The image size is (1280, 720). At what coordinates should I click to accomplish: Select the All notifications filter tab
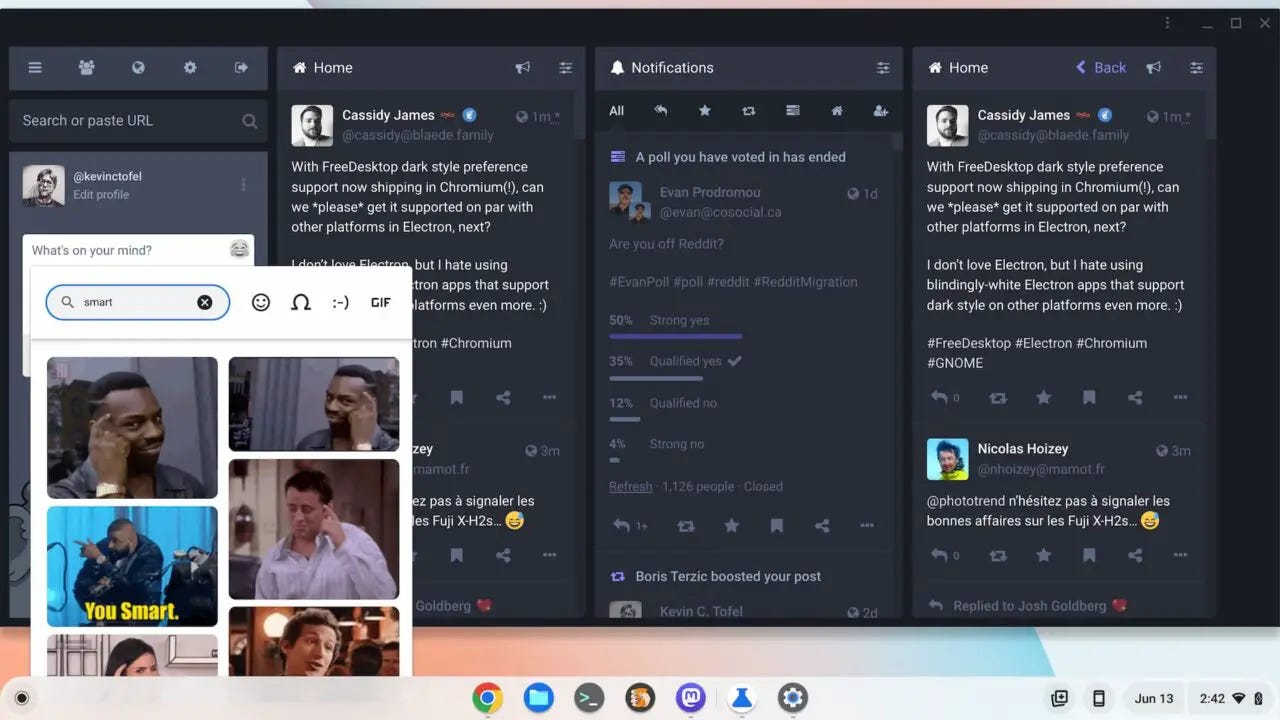[x=617, y=111]
